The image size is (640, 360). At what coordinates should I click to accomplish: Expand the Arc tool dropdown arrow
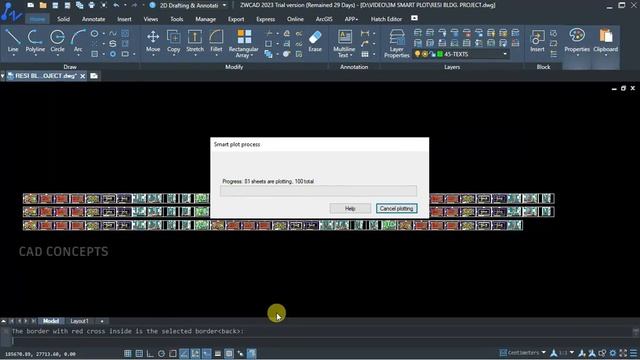pyautogui.click(x=78, y=55)
